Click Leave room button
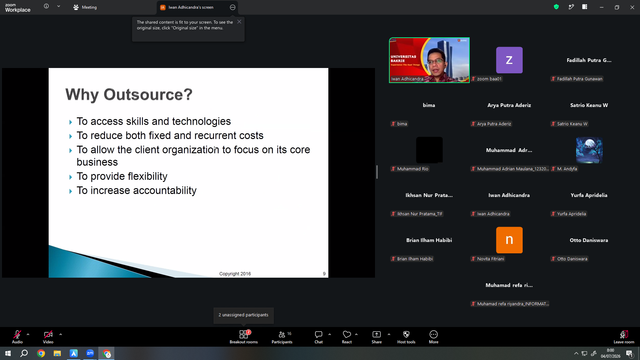640x360 pixels. [624, 337]
